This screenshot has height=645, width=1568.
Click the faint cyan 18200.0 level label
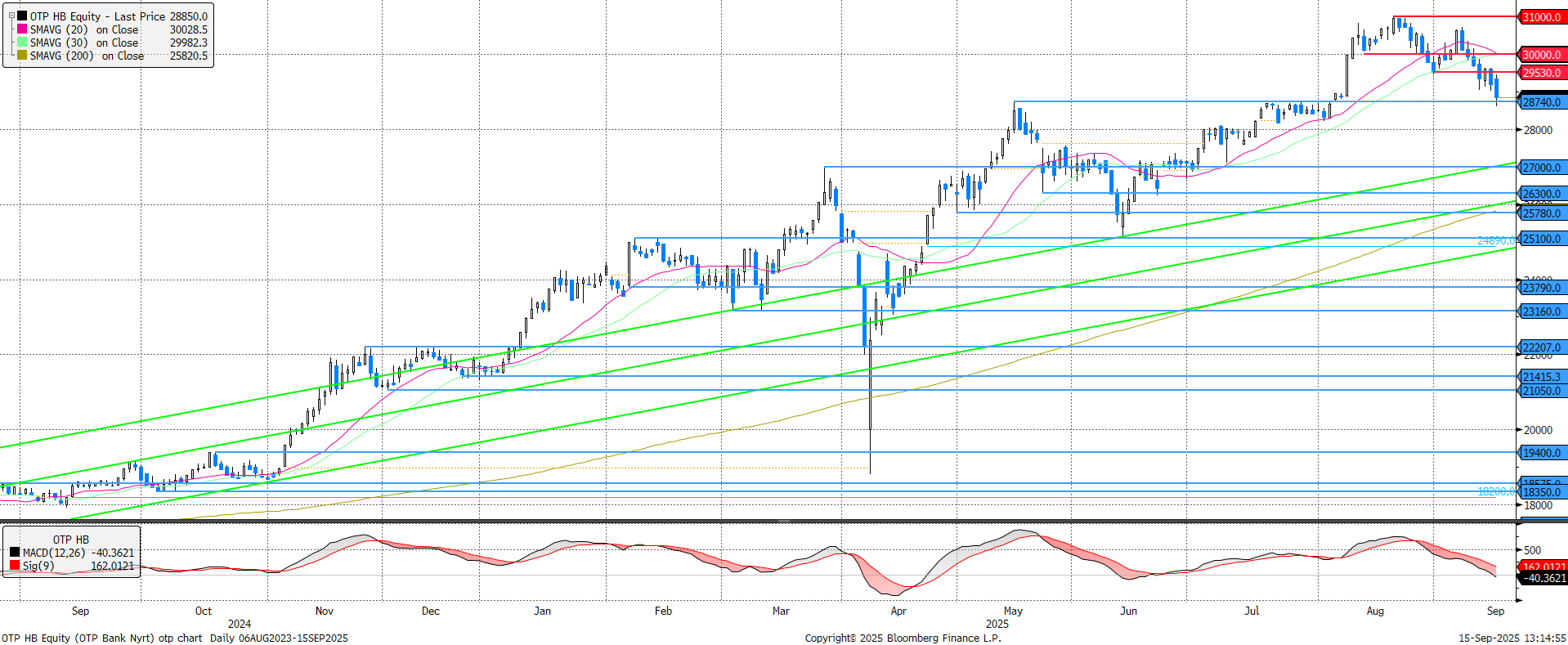pyautogui.click(x=1496, y=491)
